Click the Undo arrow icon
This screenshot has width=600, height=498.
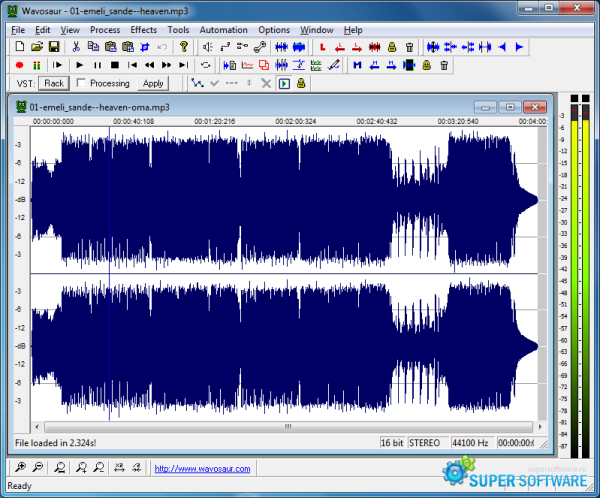tap(162, 47)
